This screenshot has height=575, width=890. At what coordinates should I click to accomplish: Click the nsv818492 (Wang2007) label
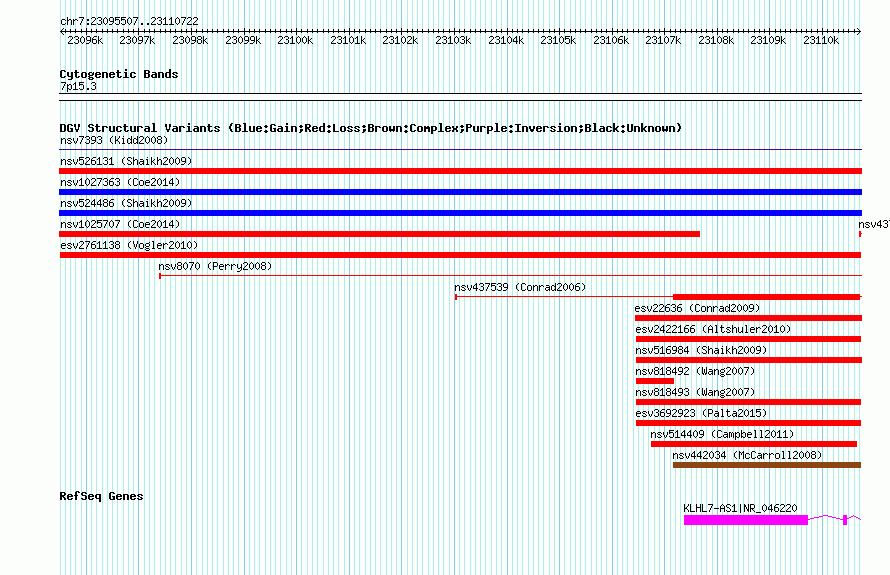click(695, 371)
